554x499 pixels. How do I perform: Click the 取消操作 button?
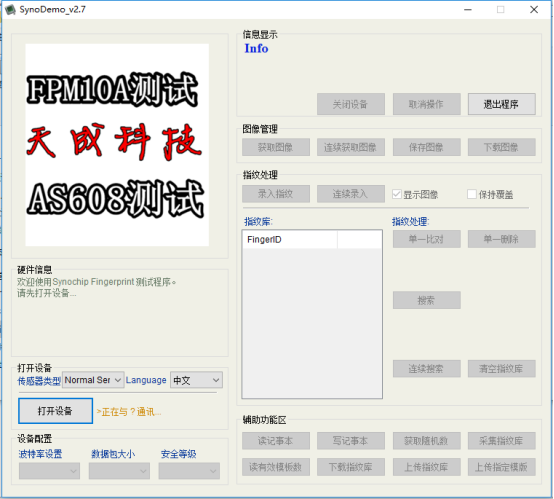click(427, 104)
